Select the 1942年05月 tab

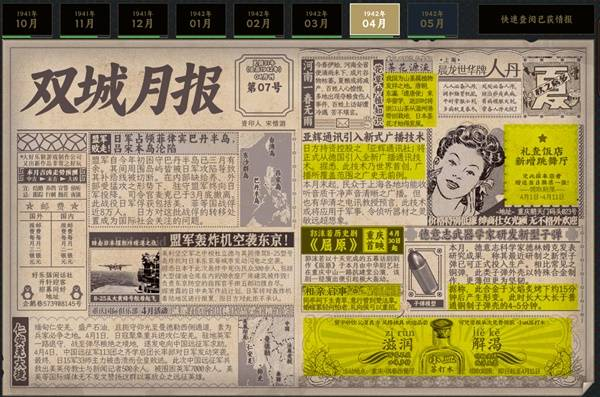(x=432, y=20)
